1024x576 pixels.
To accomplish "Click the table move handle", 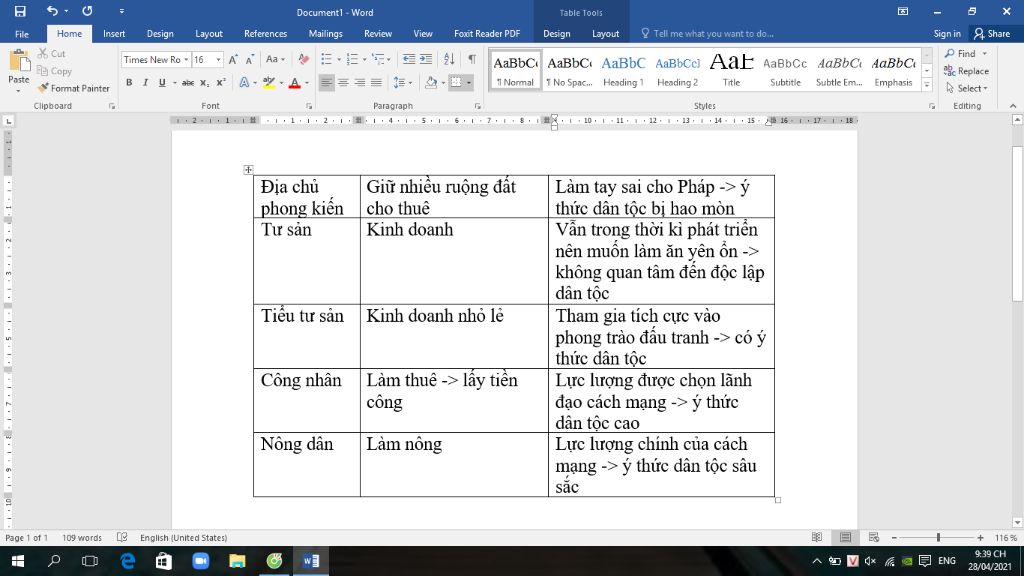I will pos(248,170).
